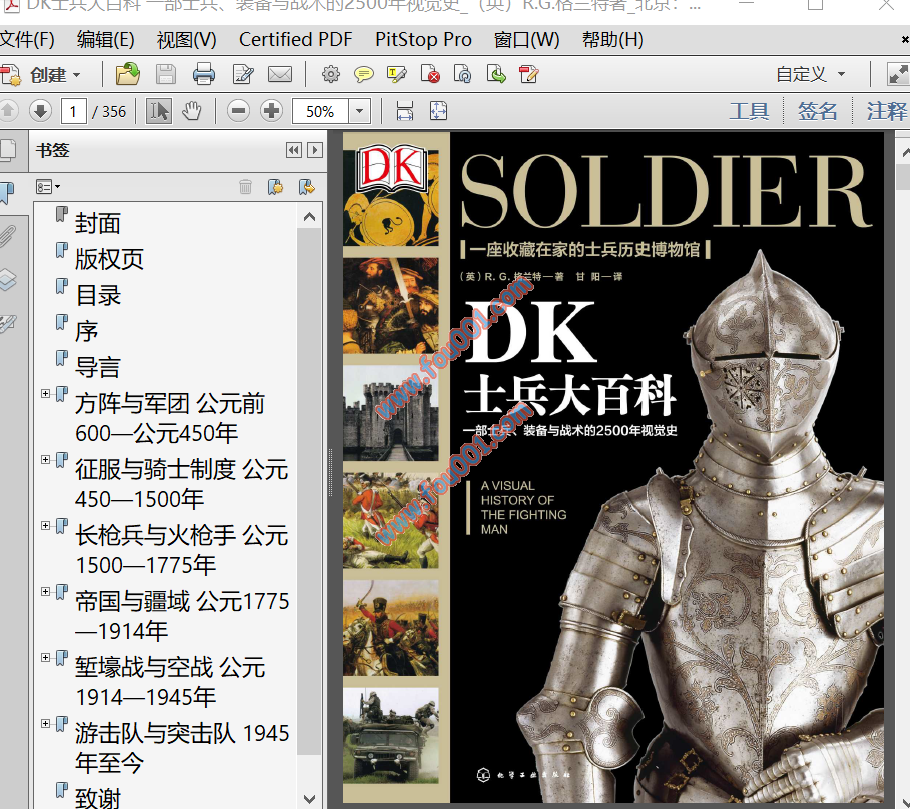Open the page thumbnails sidebar icon

click(8, 150)
